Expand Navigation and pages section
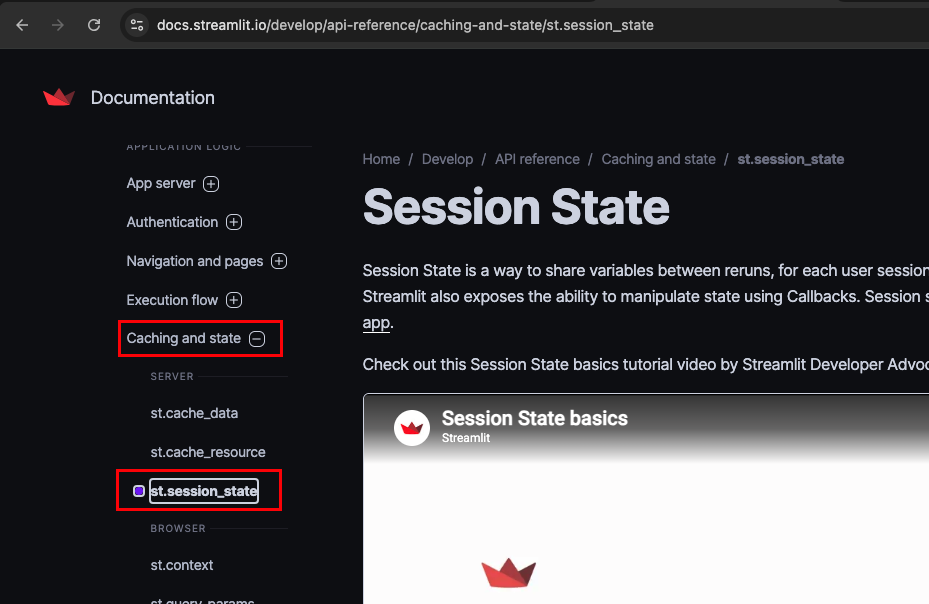The image size is (929, 604). click(279, 261)
